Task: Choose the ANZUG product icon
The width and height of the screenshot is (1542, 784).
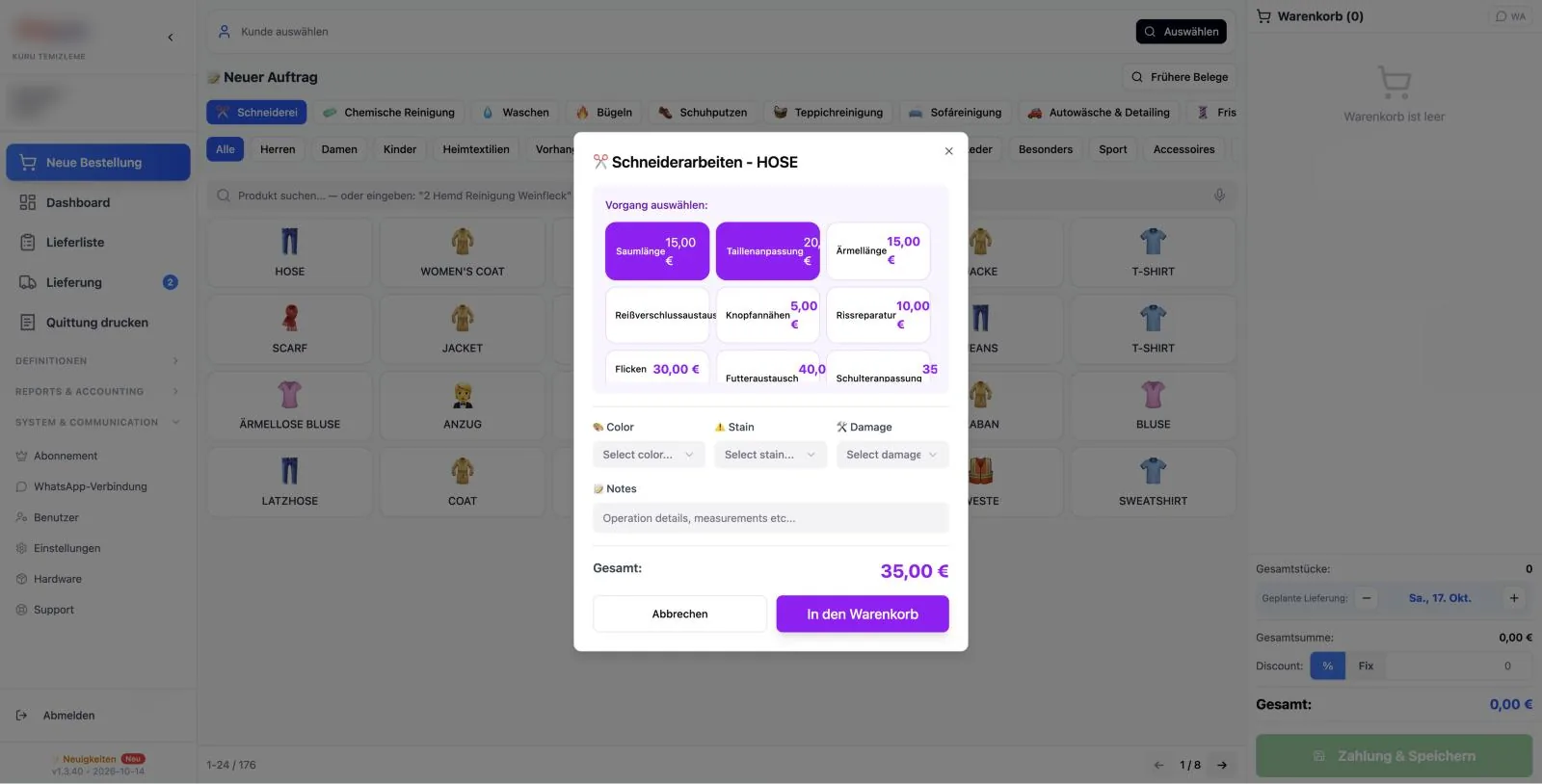Action: [463, 394]
